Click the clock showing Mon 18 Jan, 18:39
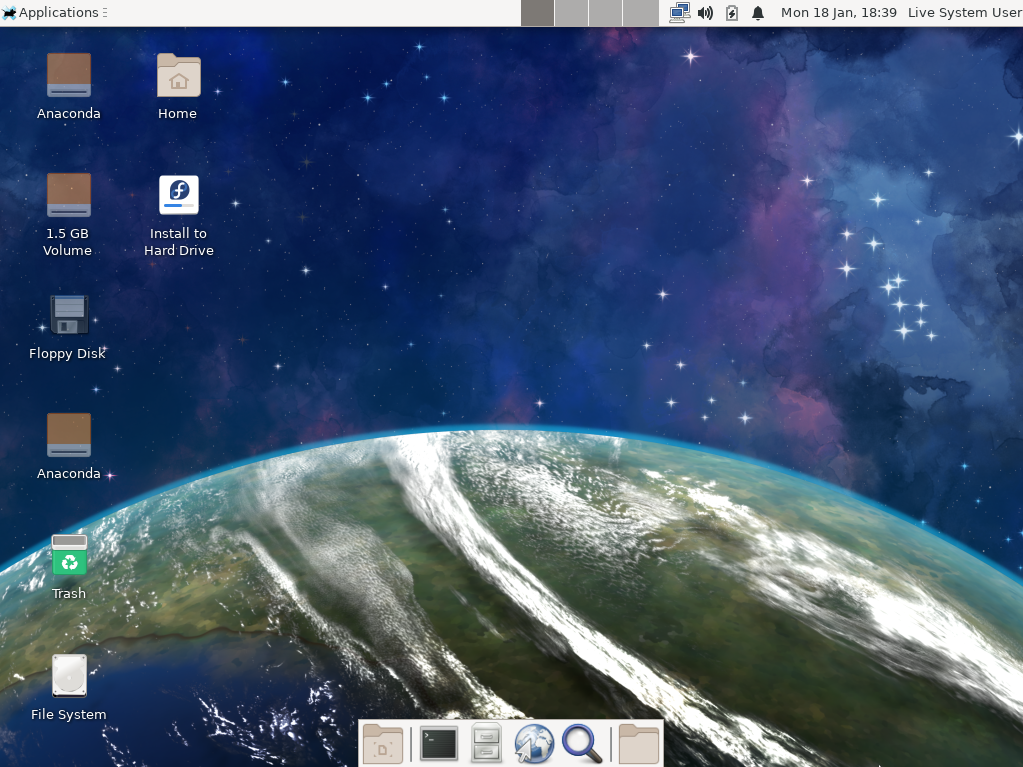The width and height of the screenshot is (1023, 767). pos(838,12)
